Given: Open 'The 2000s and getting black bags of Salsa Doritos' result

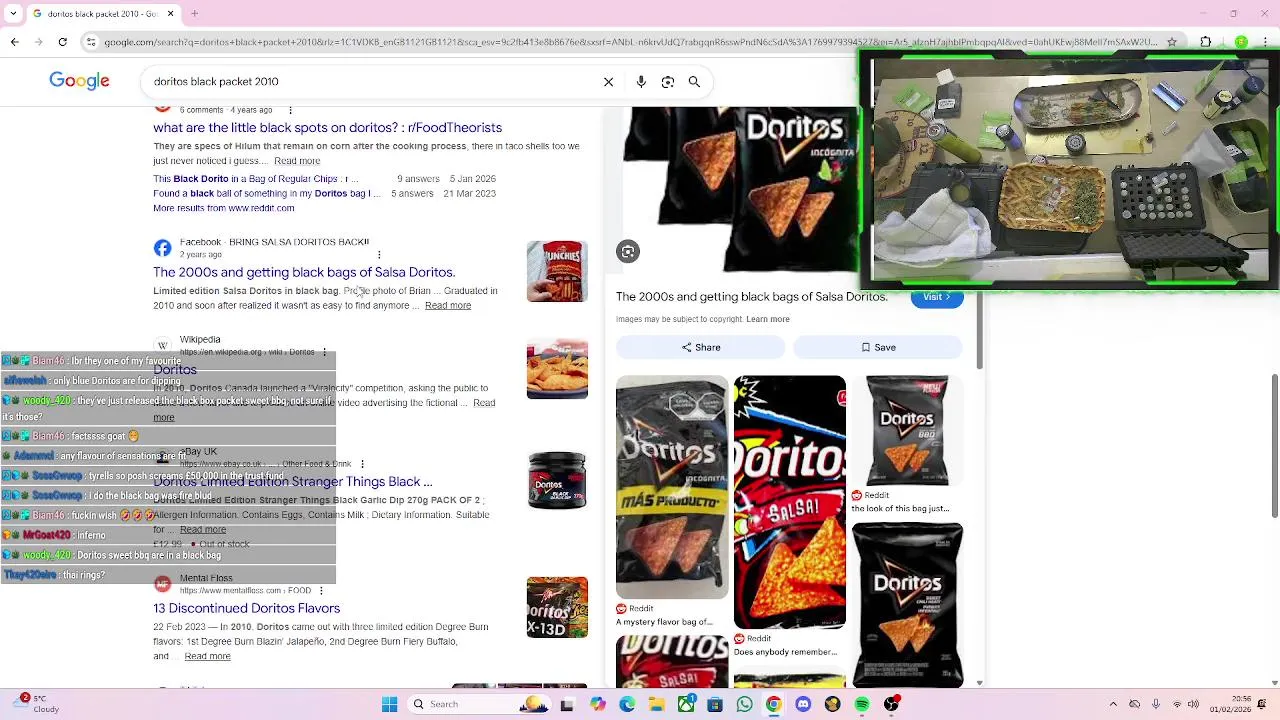Looking at the screenshot, I should 304,272.
